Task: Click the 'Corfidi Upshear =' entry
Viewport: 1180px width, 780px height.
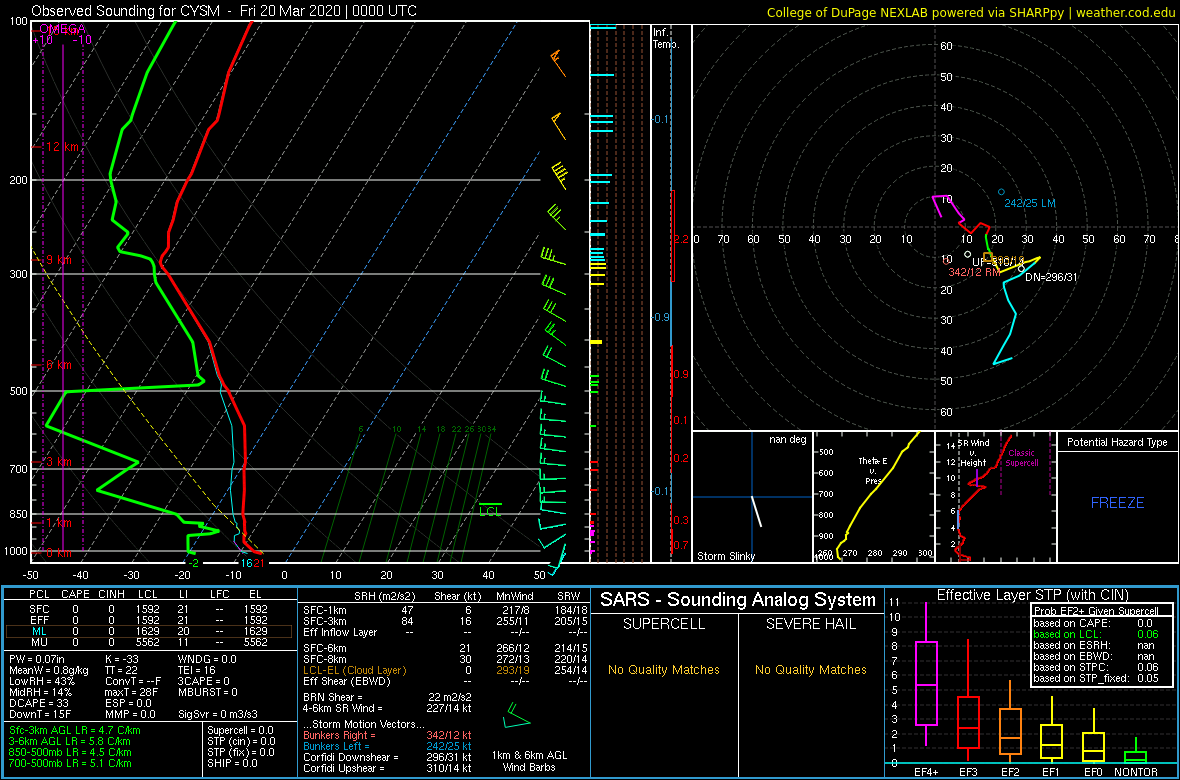Action: (387, 767)
